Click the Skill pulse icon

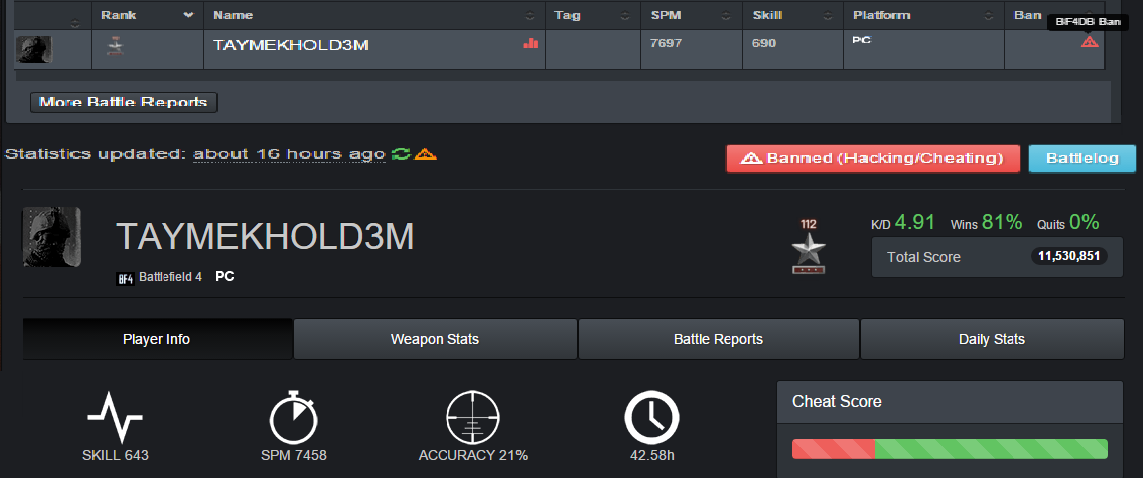[115, 417]
